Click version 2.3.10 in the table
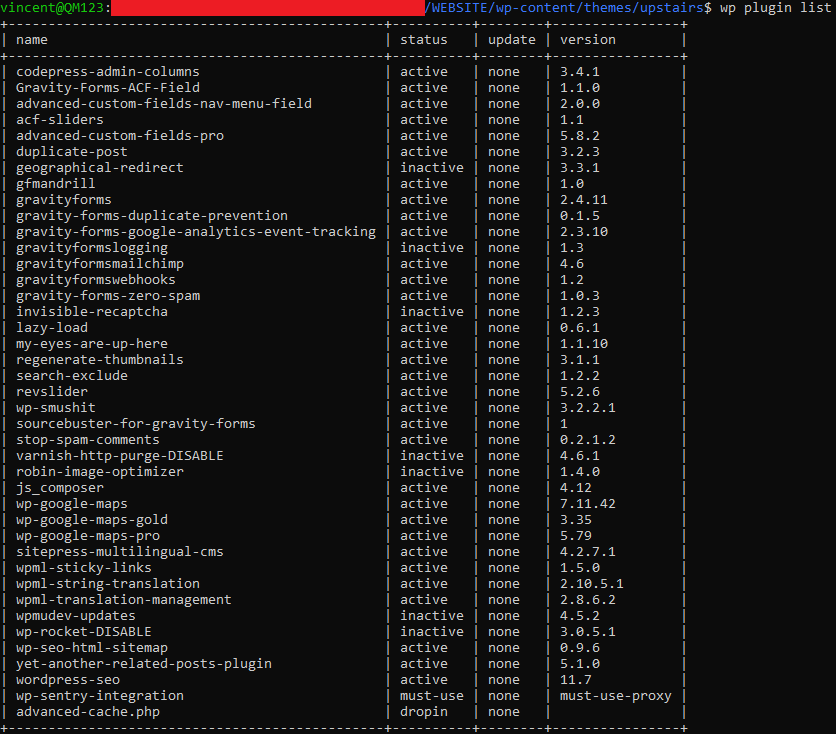 point(584,232)
